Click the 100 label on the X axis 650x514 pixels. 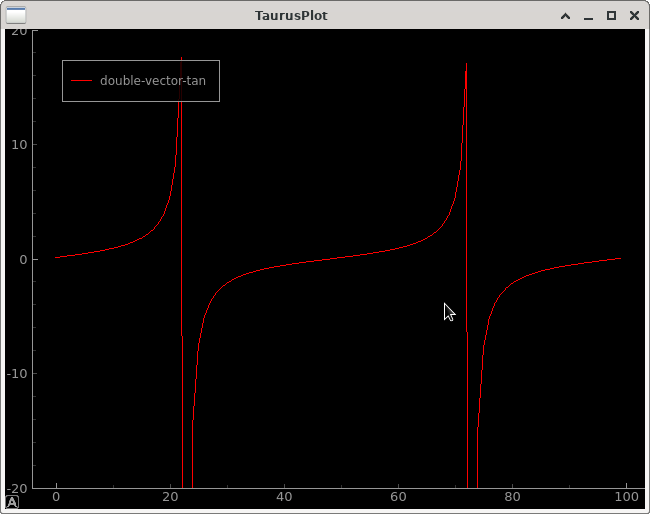(626, 497)
